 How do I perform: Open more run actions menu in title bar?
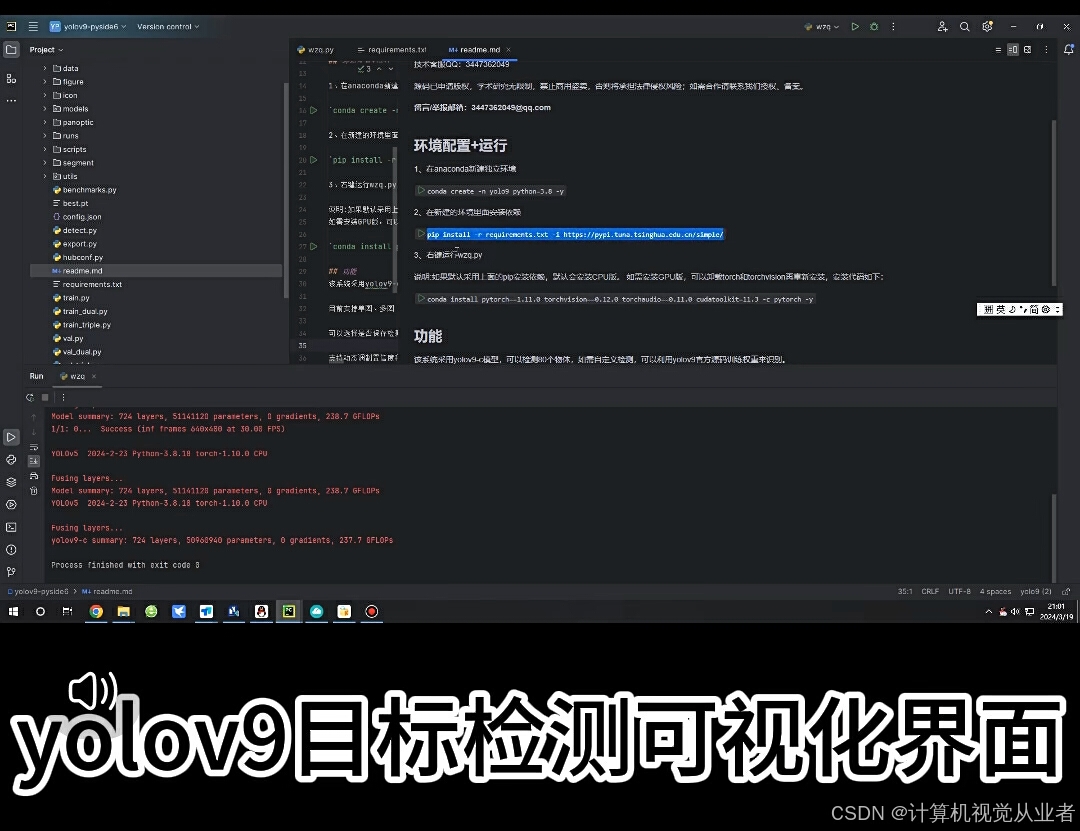pos(893,26)
